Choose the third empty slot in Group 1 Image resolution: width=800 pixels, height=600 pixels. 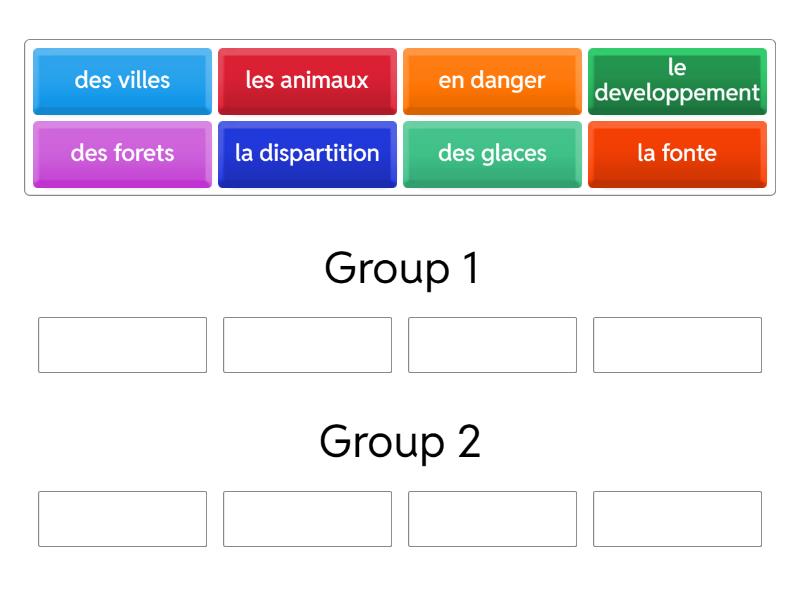tap(492, 345)
